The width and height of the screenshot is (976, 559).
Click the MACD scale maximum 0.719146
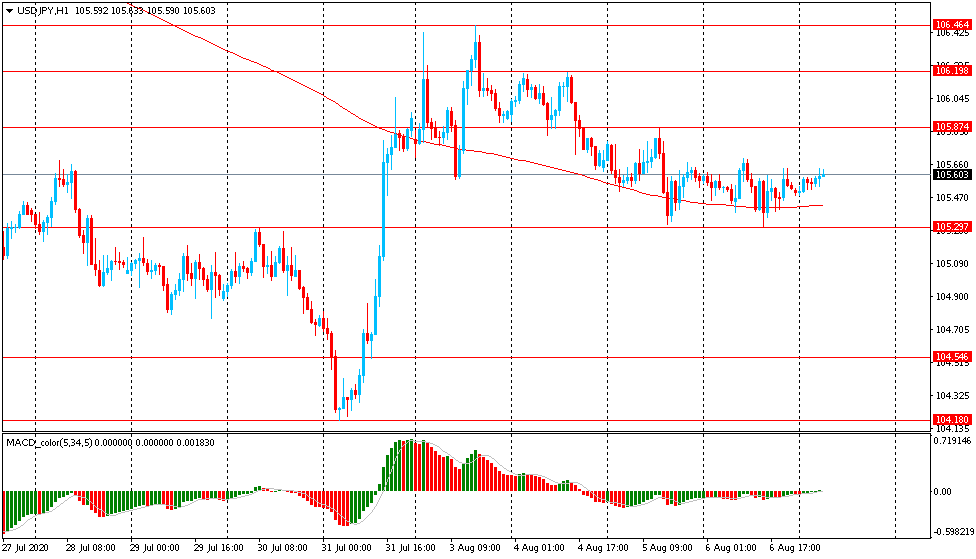(952, 441)
